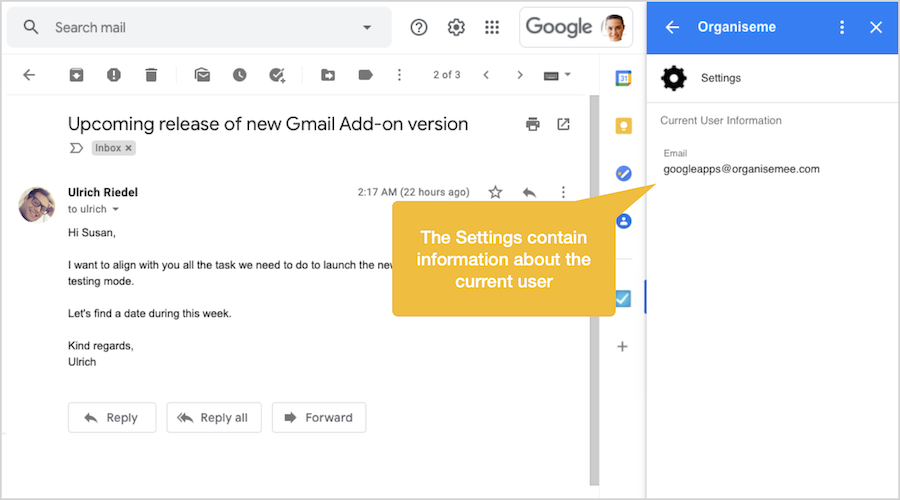Open the Google account avatar
Screen dimensions: 900x500
(614, 28)
